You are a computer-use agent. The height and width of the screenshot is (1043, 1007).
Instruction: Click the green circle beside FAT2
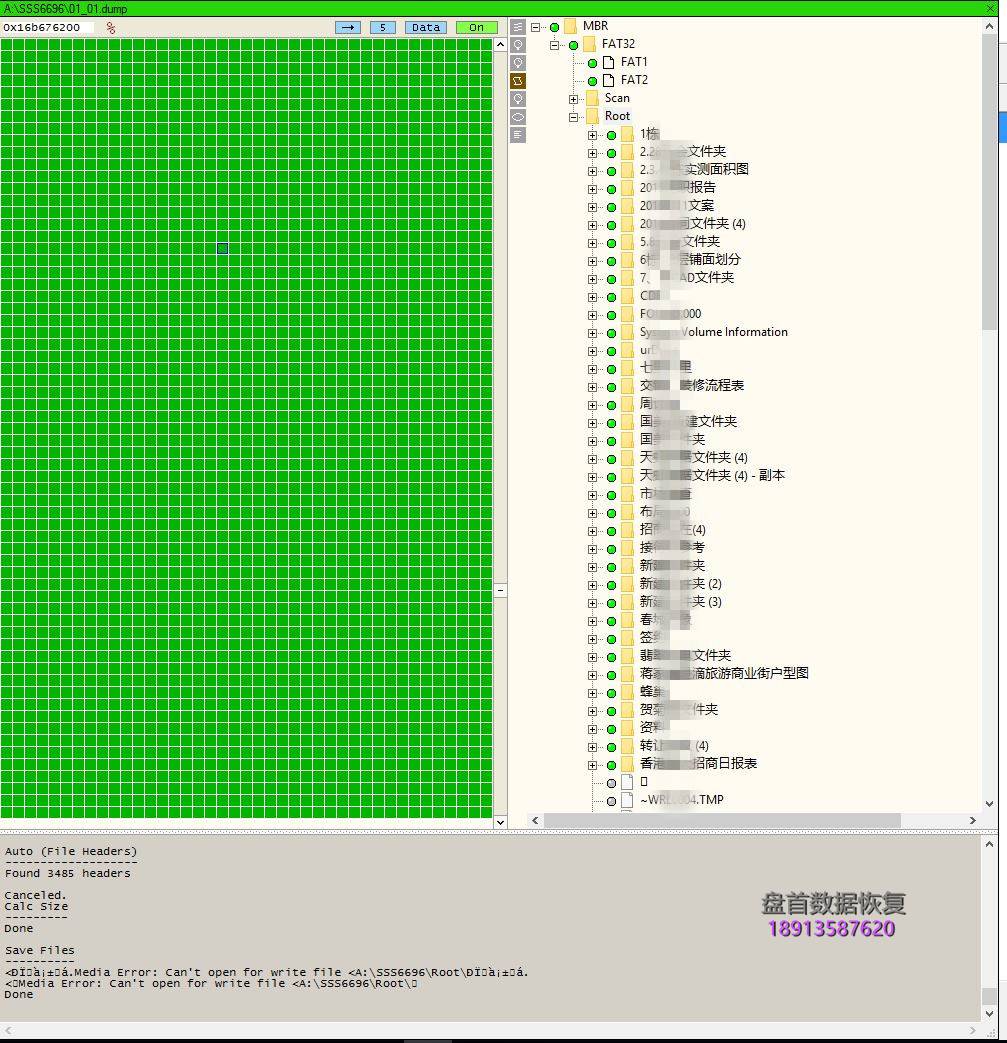tap(592, 81)
